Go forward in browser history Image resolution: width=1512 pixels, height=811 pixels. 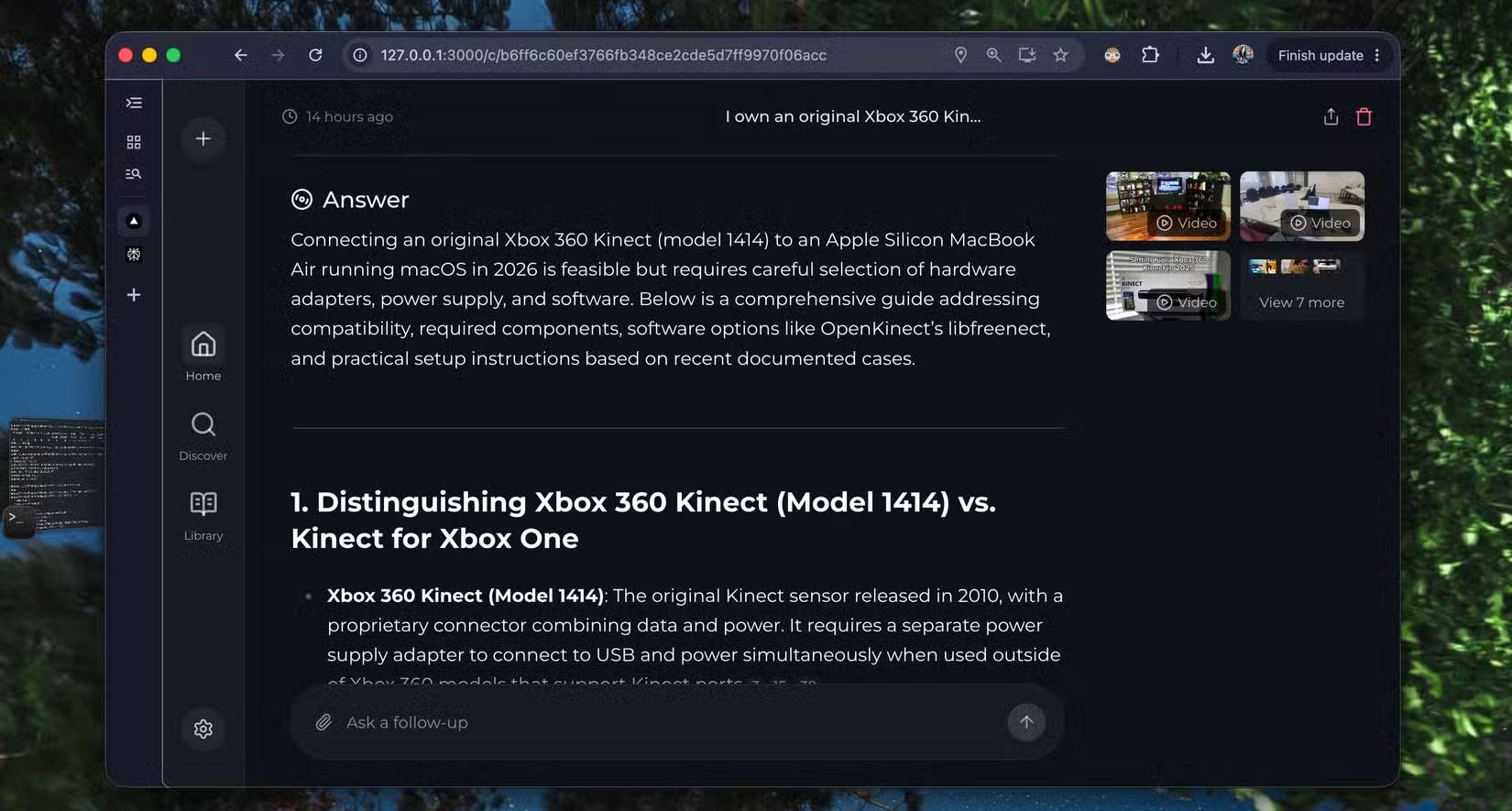pyautogui.click(x=278, y=55)
